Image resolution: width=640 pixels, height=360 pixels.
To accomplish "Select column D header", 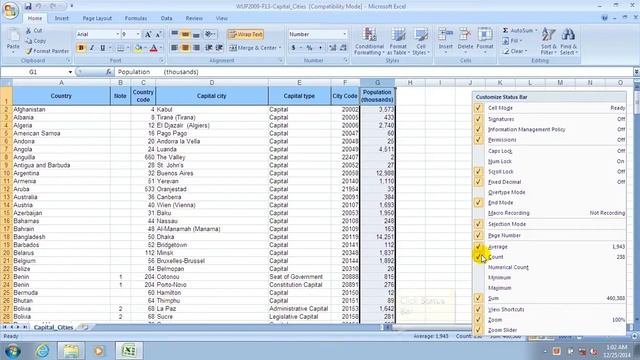I will click(211, 82).
